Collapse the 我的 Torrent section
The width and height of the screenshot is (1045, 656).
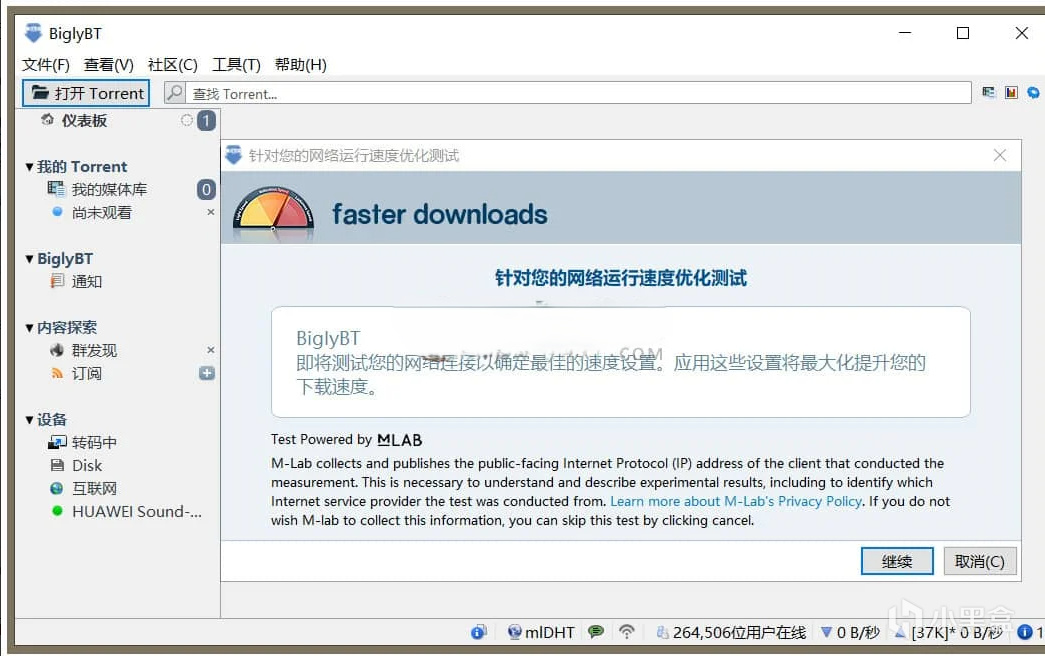coord(29,167)
